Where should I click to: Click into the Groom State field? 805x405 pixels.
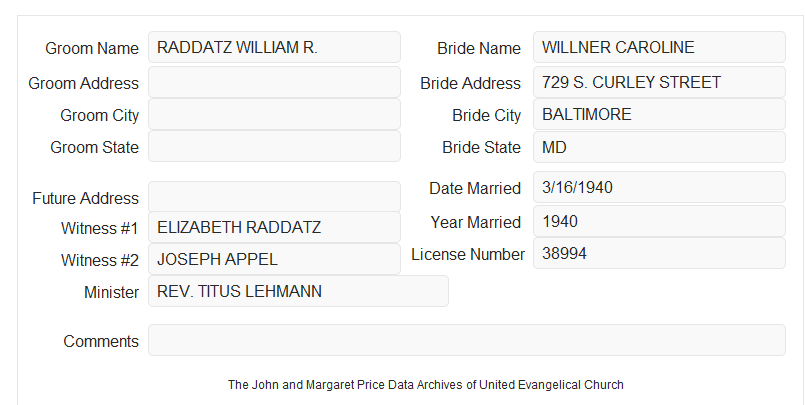tap(274, 146)
